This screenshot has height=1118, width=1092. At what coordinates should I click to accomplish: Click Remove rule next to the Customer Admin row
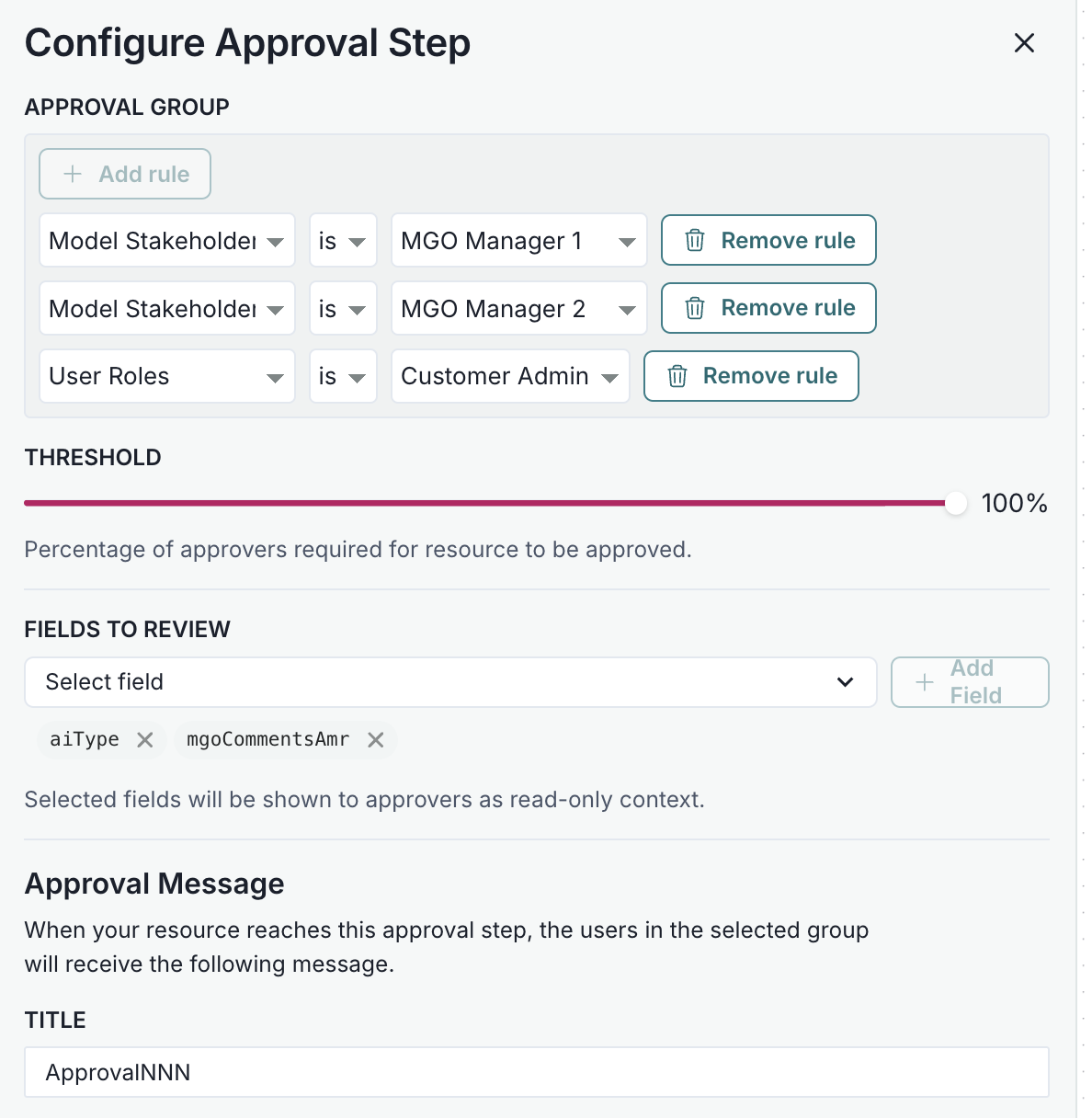click(x=751, y=376)
